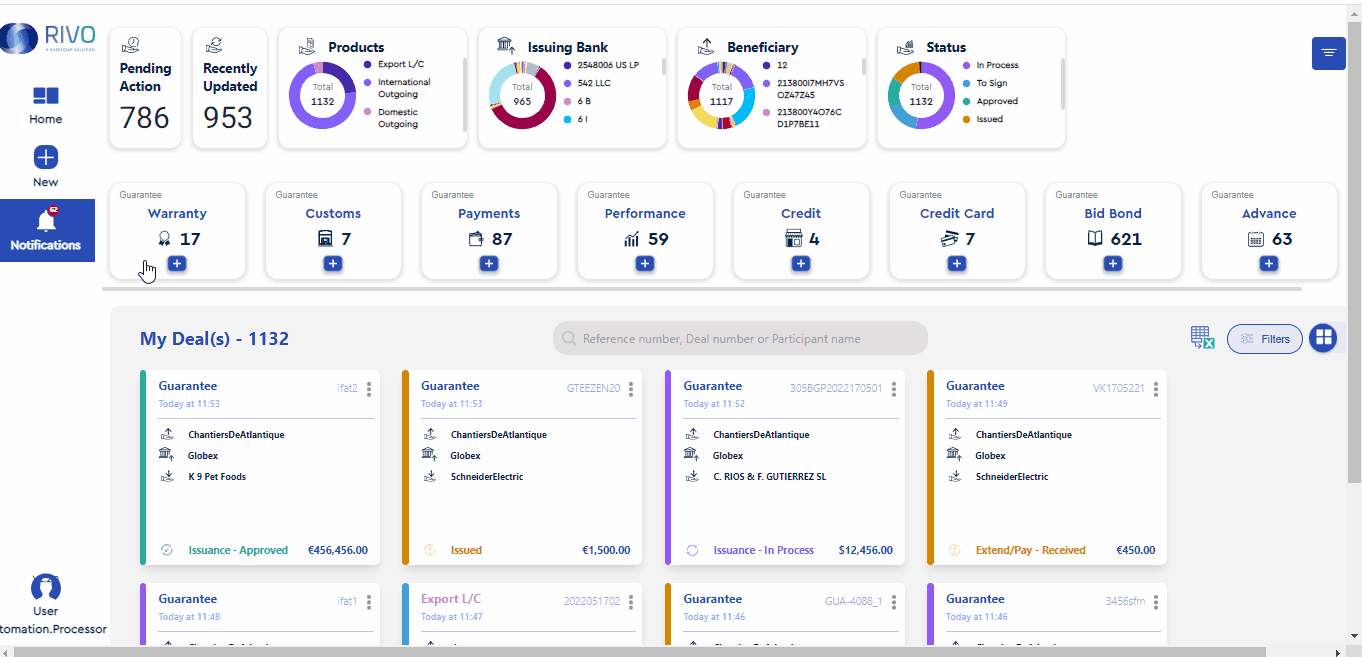Viewport: 1362px width, 657px height.
Task: Click the search deals input field
Action: [x=740, y=338]
